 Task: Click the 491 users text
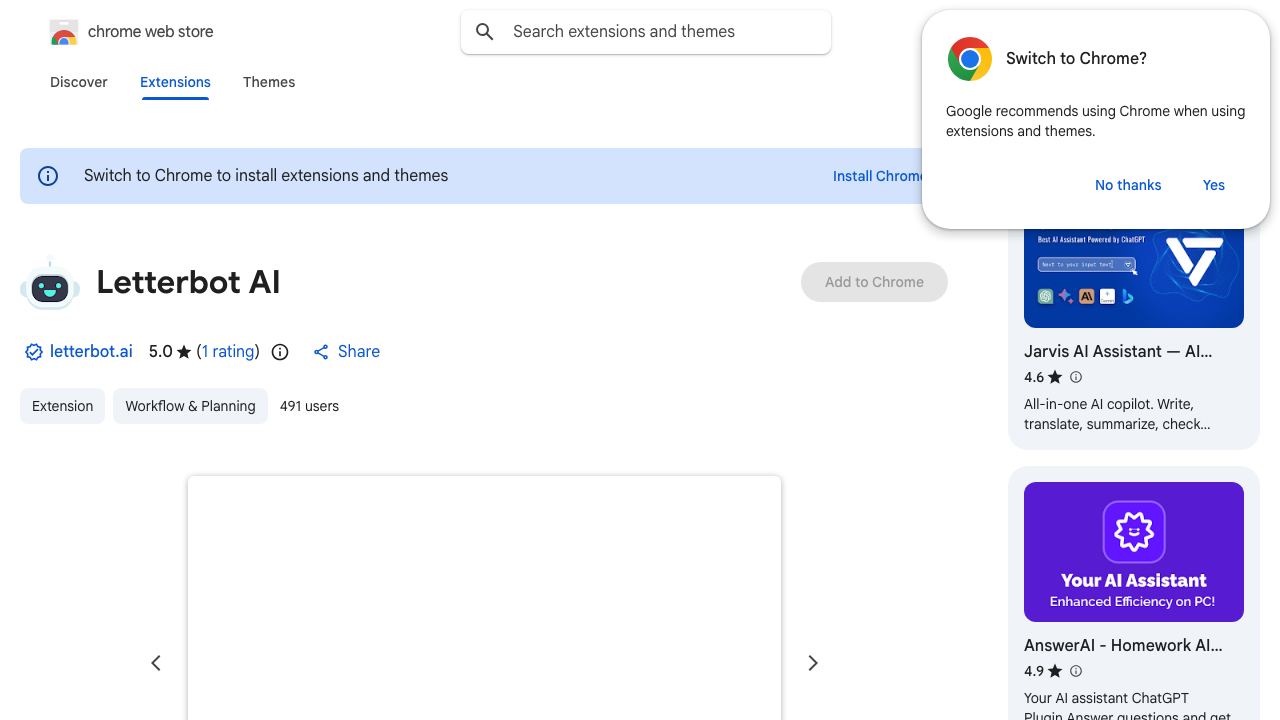coord(309,406)
